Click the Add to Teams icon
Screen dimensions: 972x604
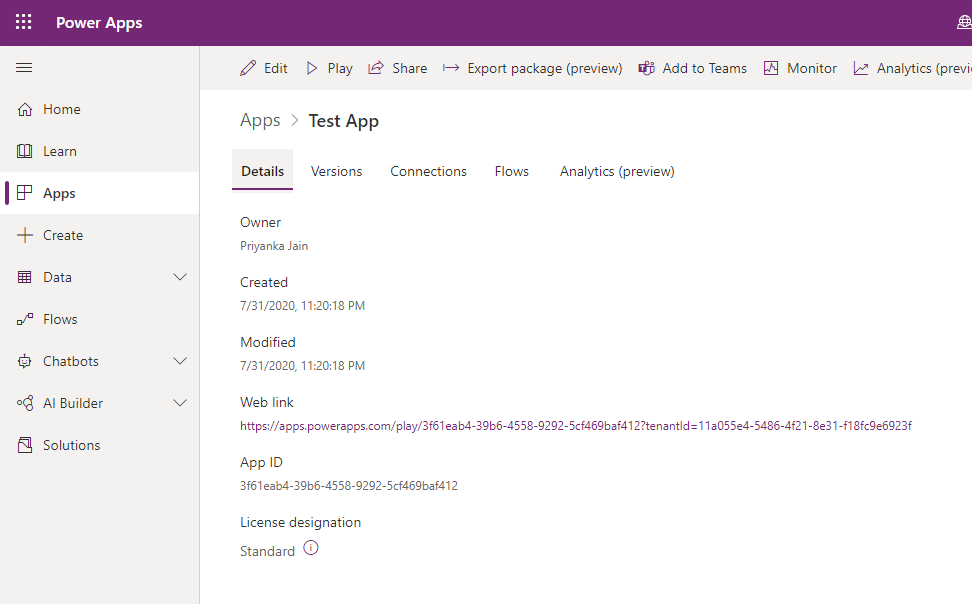click(x=646, y=68)
